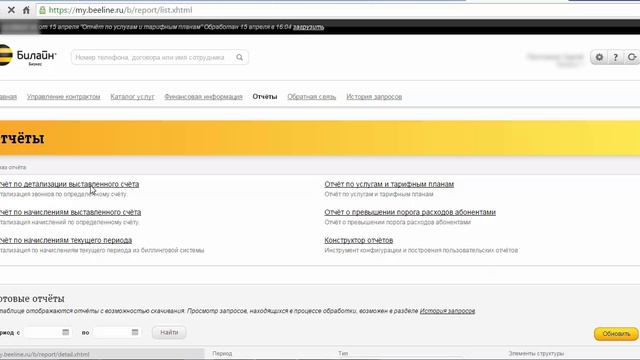Stop loading with the browser X button

(x=11, y=10)
